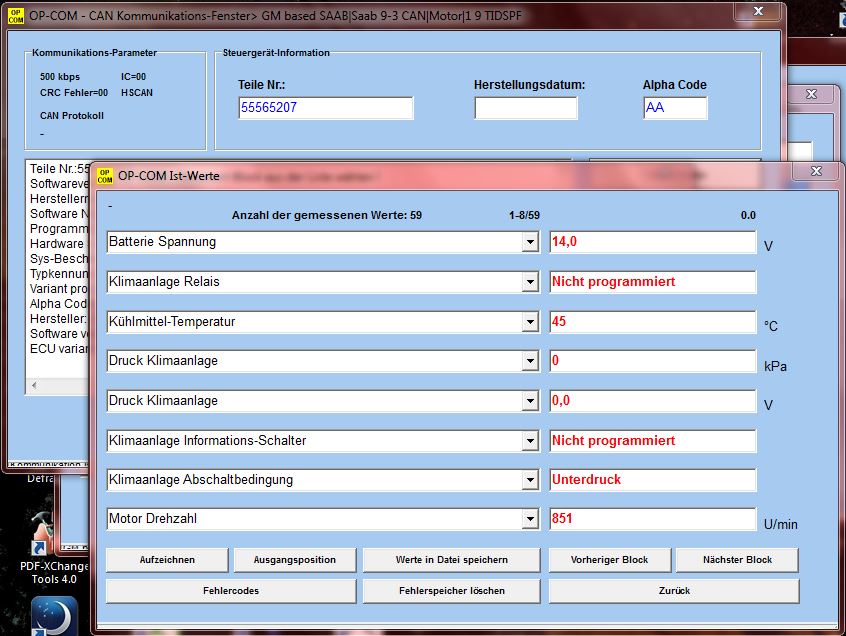Click Informations-Schalter value Nicht programmiert
Viewport: 846px width, 636px height.
[652, 441]
